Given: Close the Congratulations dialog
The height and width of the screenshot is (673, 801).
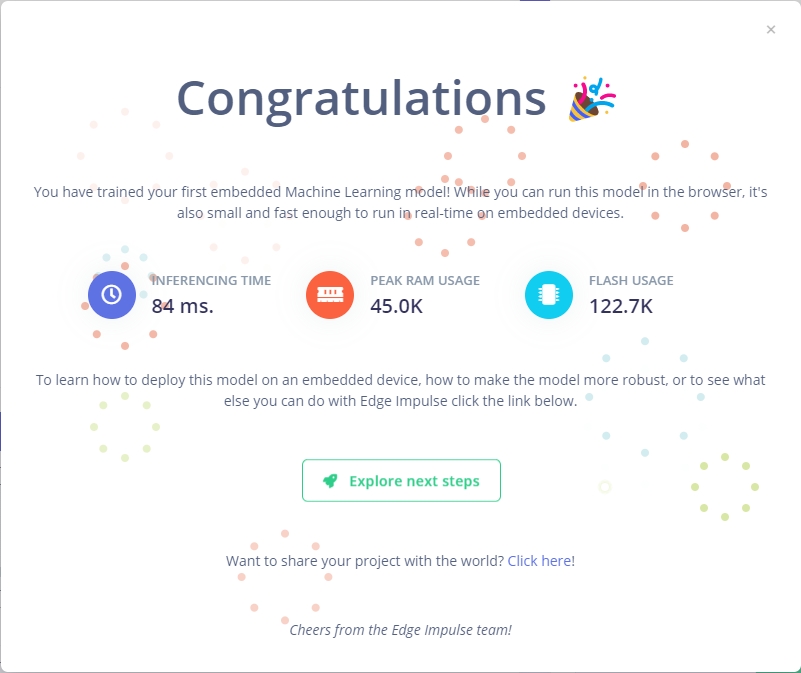Looking at the screenshot, I should click(771, 30).
